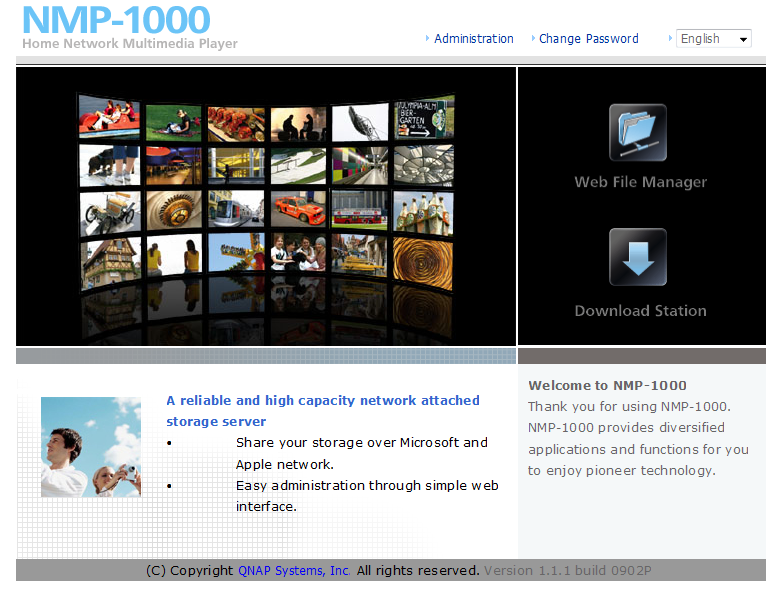Click 'Easy administration through simple web' bullet
The height and width of the screenshot is (599, 781).
(367, 496)
